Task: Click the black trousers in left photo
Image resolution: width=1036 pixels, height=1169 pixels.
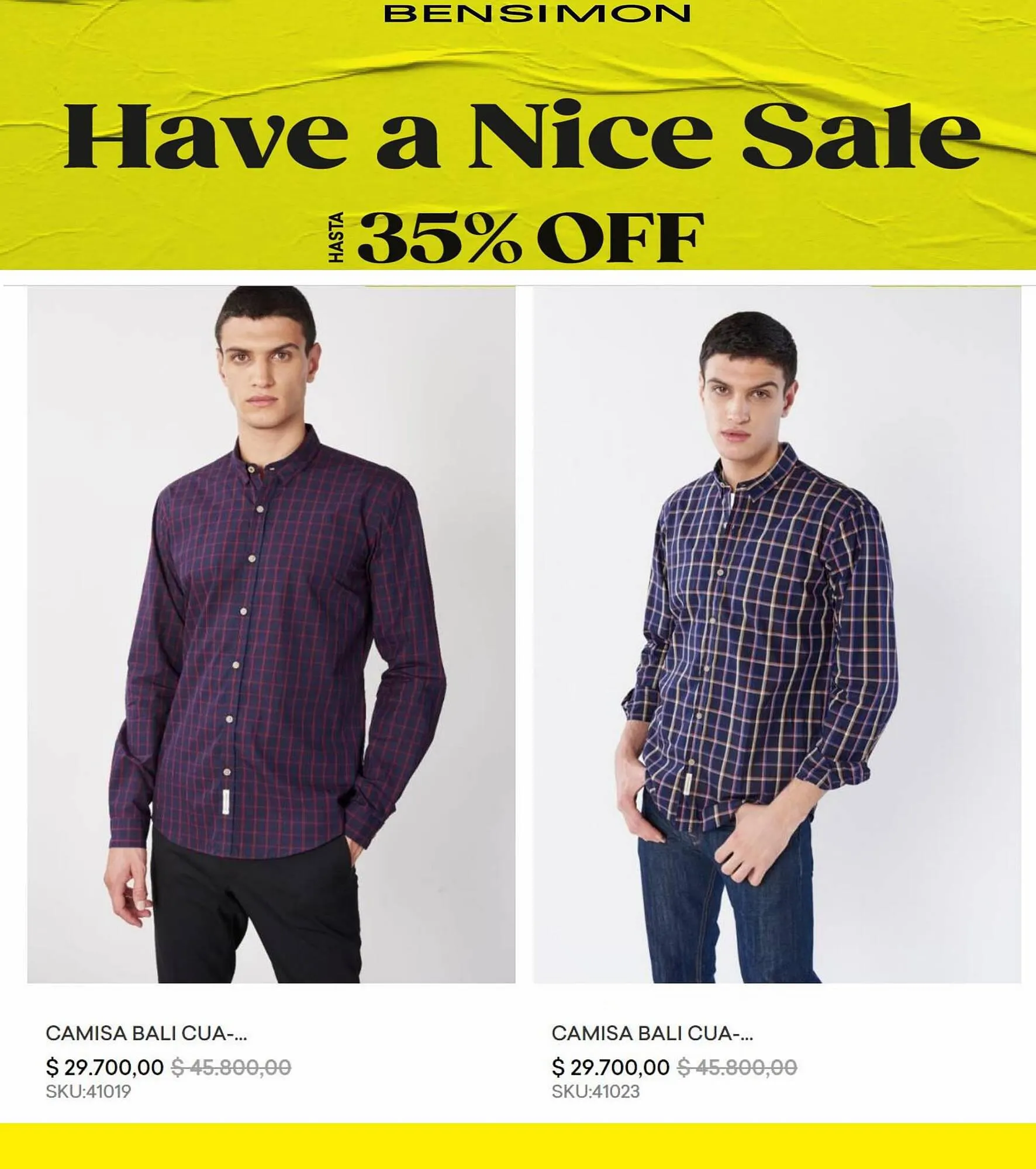Action: coord(257,912)
